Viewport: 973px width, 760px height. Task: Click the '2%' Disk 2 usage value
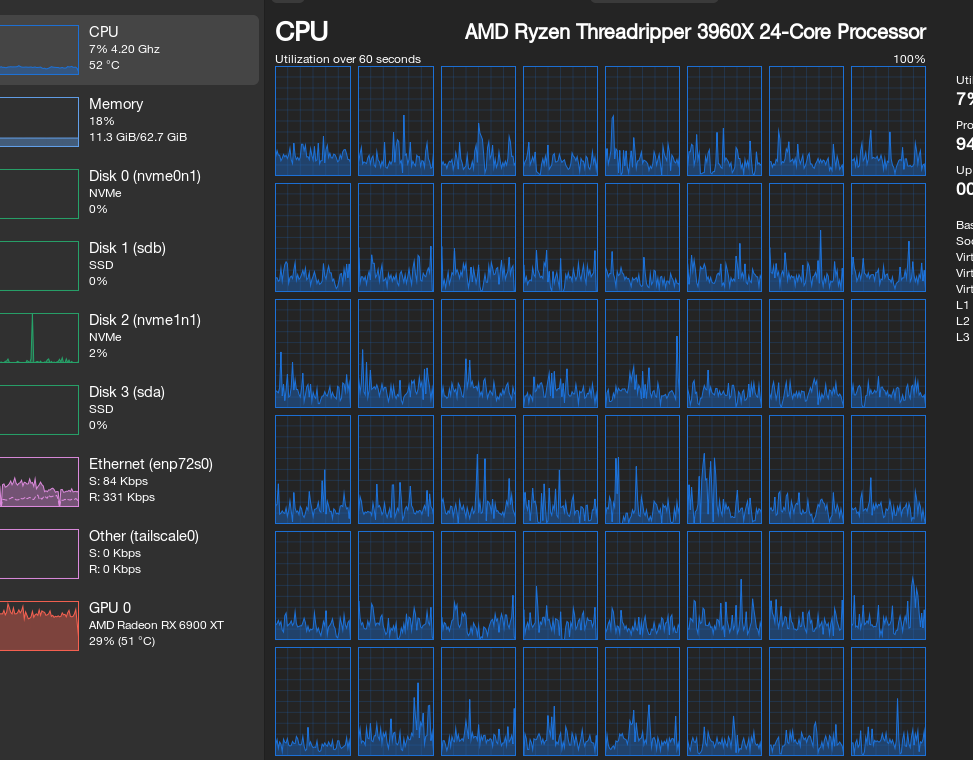[98, 353]
